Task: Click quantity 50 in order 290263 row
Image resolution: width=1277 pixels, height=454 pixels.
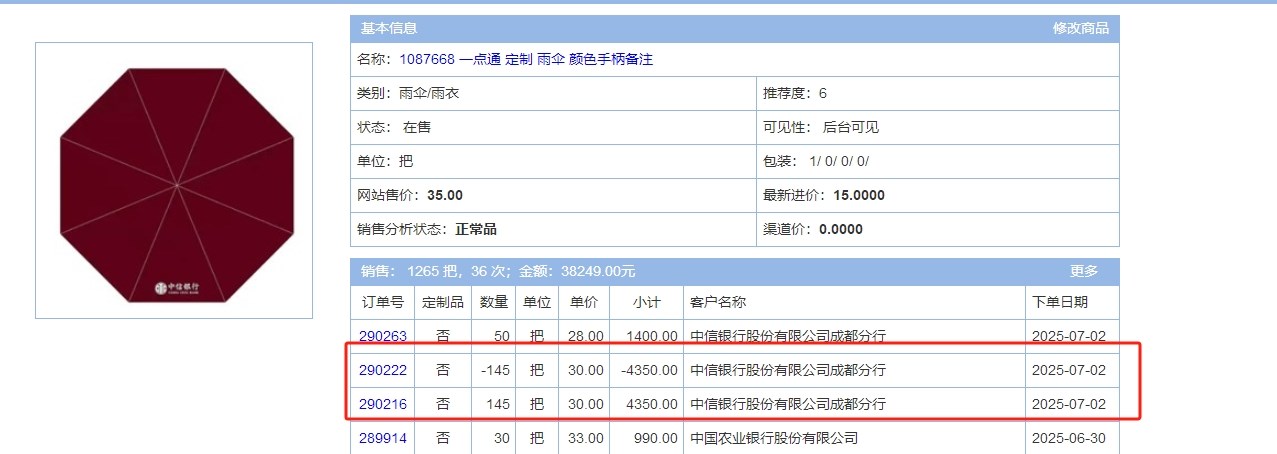Action: [494, 336]
